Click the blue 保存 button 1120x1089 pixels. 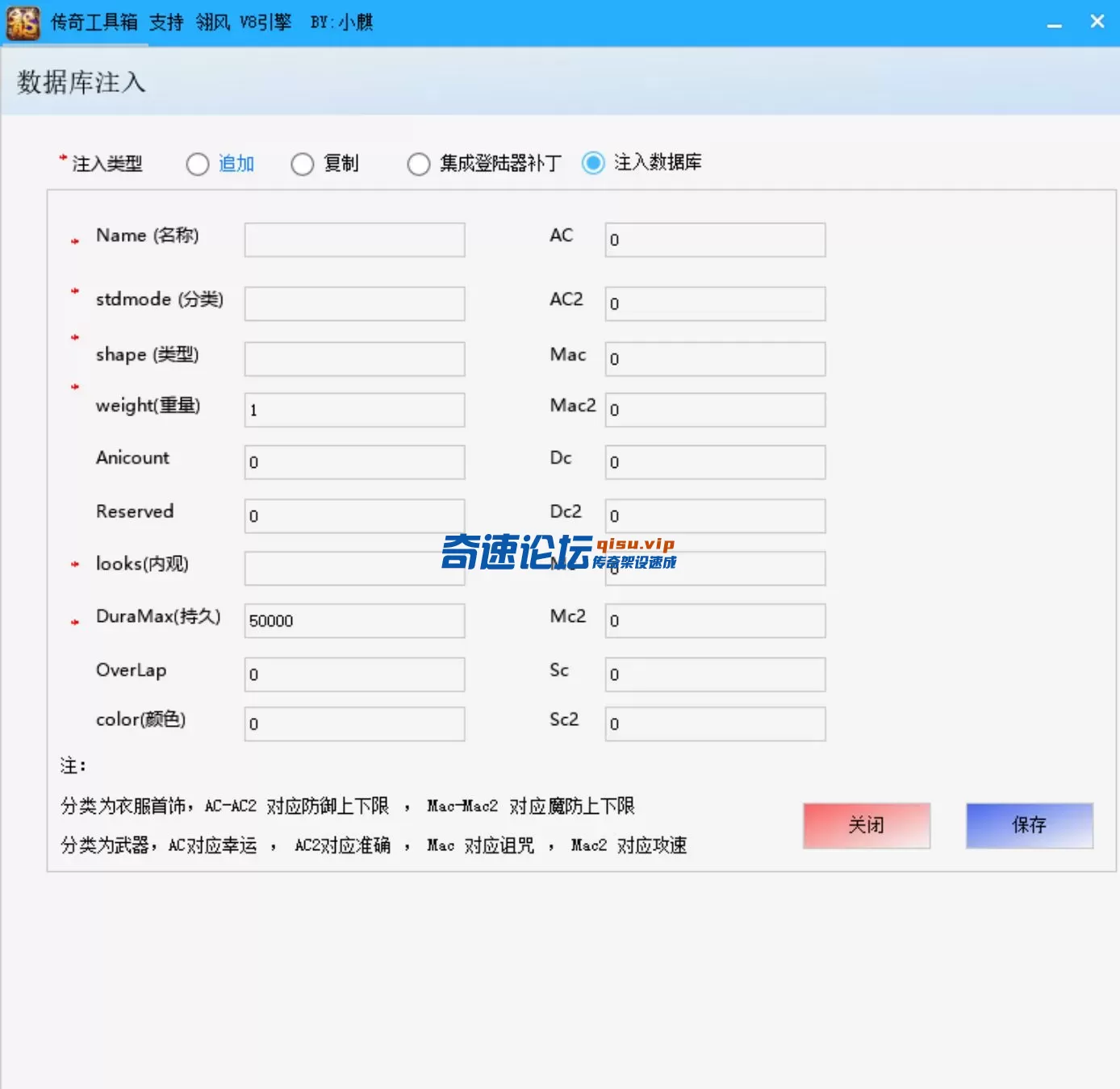coord(1030,825)
